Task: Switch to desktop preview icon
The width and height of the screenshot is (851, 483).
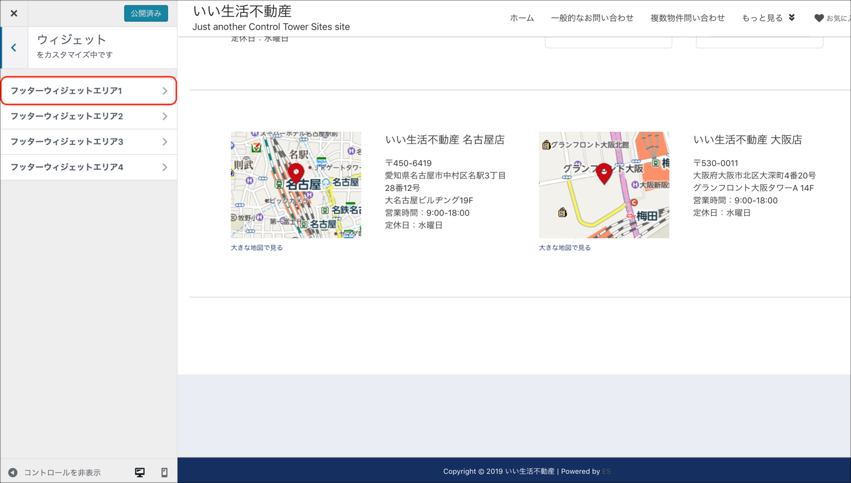Action: (x=140, y=472)
